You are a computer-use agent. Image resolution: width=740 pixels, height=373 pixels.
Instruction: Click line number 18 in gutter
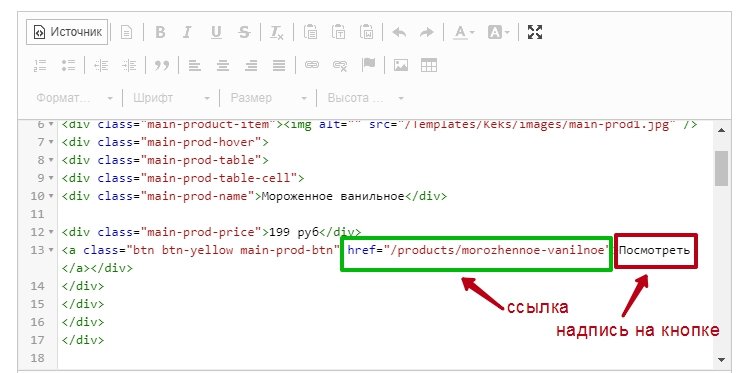click(x=37, y=358)
